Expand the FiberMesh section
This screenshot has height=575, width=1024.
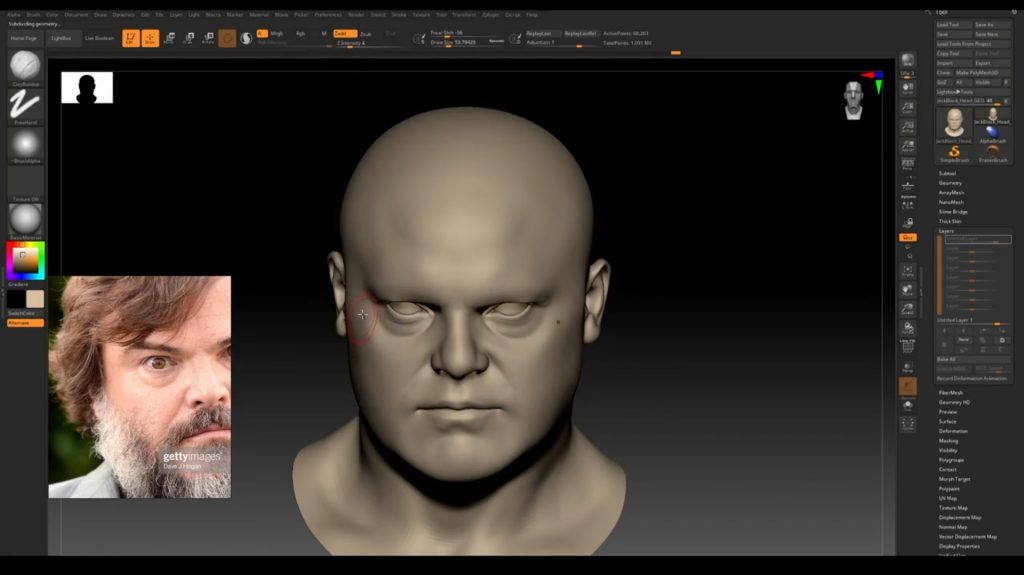pyautogui.click(x=951, y=393)
